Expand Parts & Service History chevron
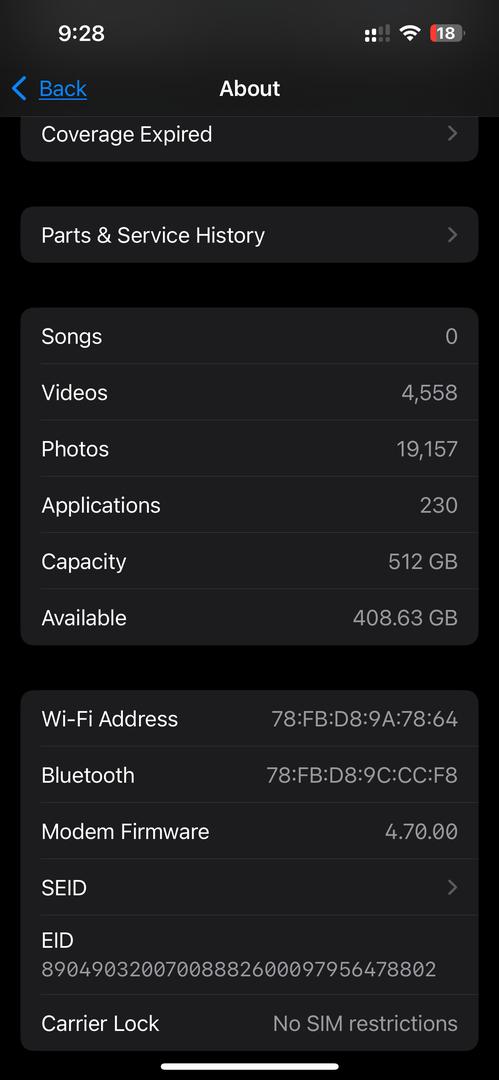 pyautogui.click(x=452, y=235)
